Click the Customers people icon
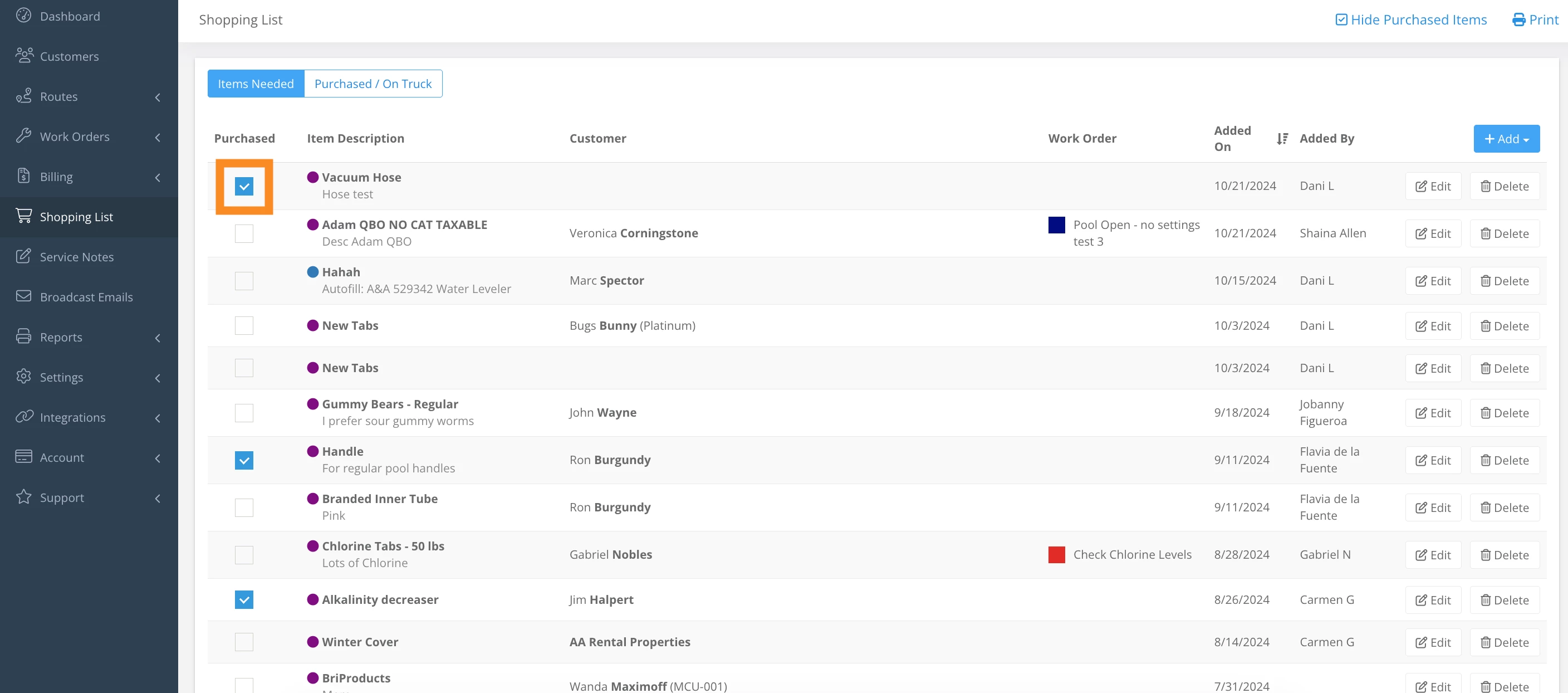1568x693 pixels. [24, 56]
